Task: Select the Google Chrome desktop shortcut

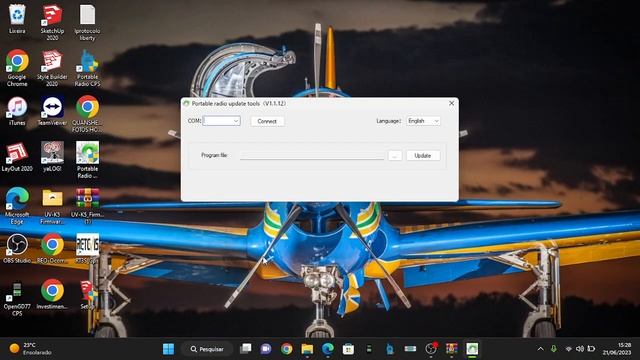Action: click(17, 68)
